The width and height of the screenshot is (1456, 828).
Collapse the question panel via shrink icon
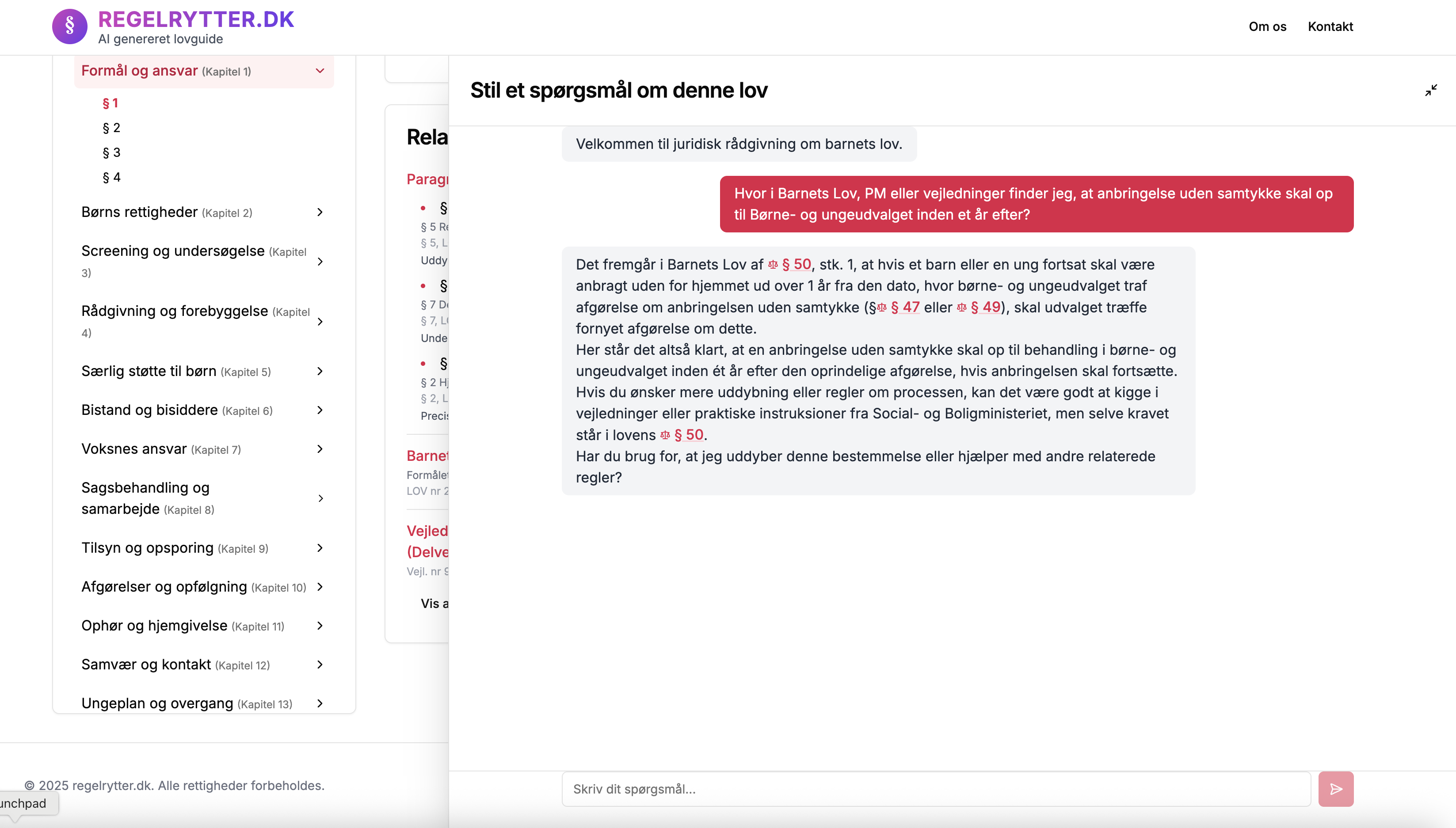click(1431, 91)
